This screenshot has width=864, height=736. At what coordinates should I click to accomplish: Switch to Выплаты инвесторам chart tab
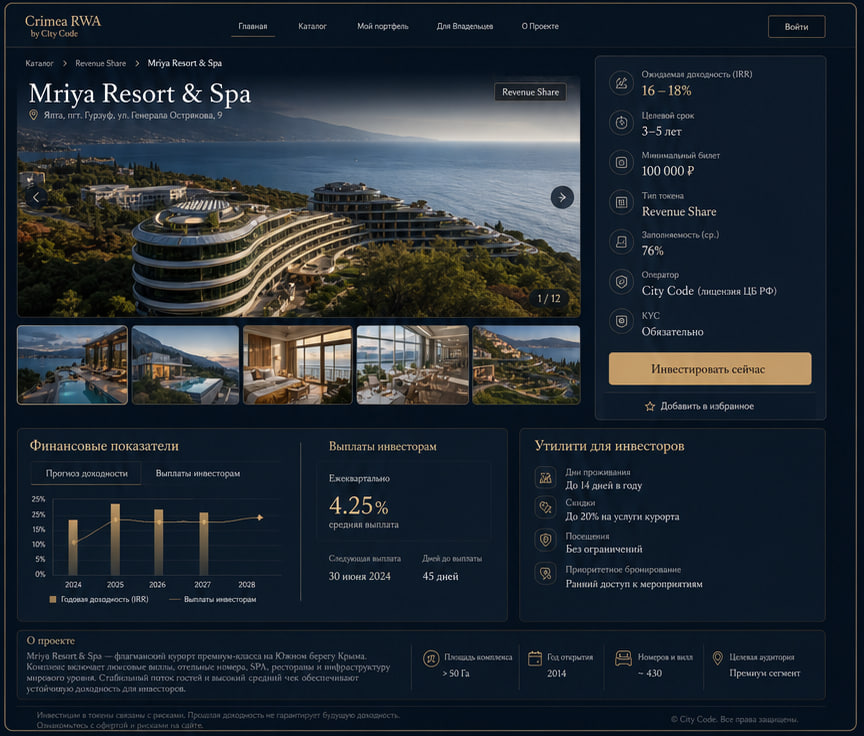tap(197, 473)
